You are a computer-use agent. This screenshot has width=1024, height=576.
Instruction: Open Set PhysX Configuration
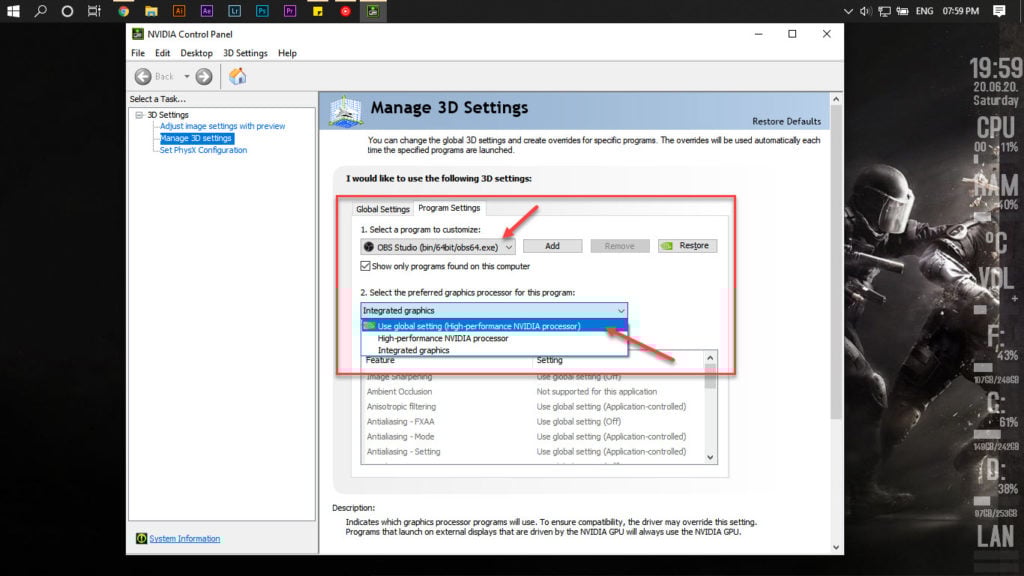(203, 150)
